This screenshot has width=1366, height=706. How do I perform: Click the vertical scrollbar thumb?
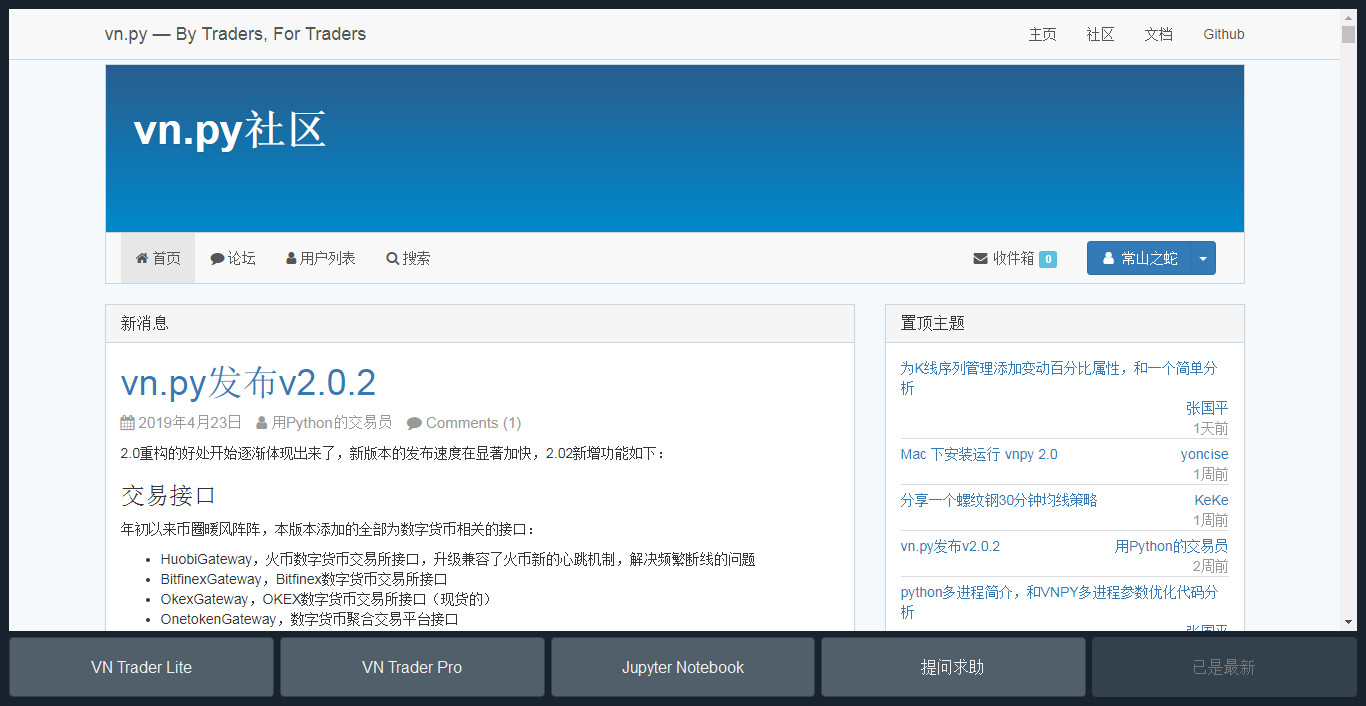point(1348,35)
